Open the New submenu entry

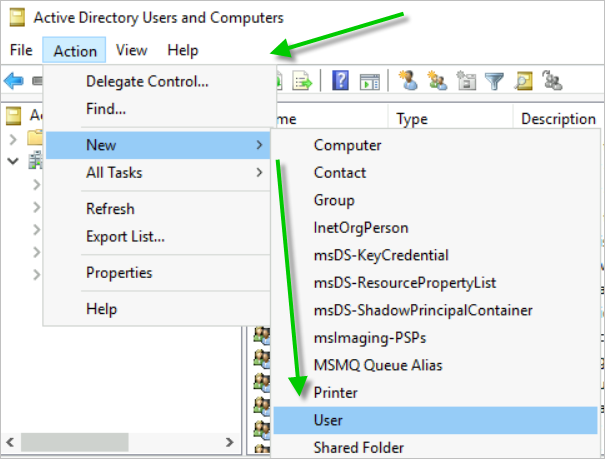pyautogui.click(x=158, y=145)
